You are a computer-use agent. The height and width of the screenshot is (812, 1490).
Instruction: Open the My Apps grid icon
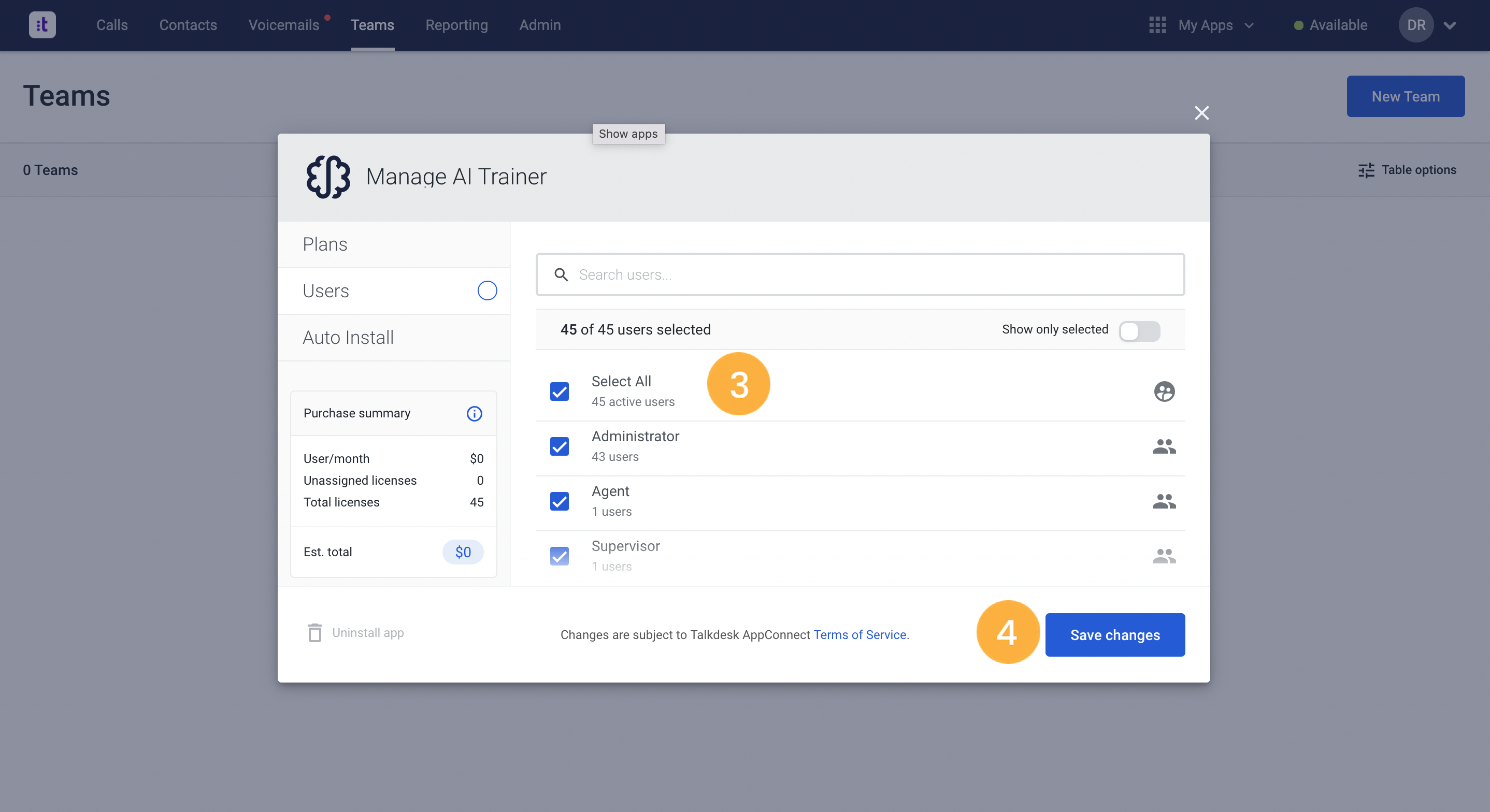coord(1157,25)
